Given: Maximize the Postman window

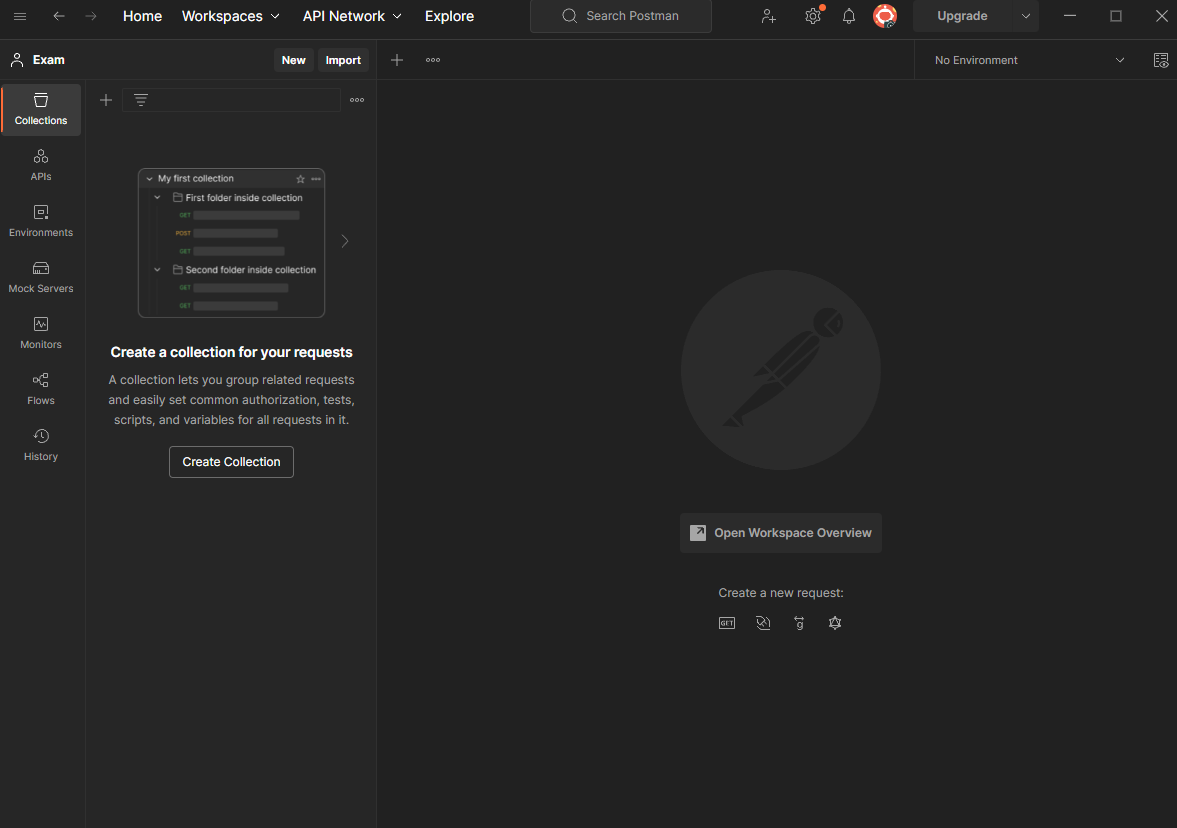Looking at the screenshot, I should tap(1116, 16).
